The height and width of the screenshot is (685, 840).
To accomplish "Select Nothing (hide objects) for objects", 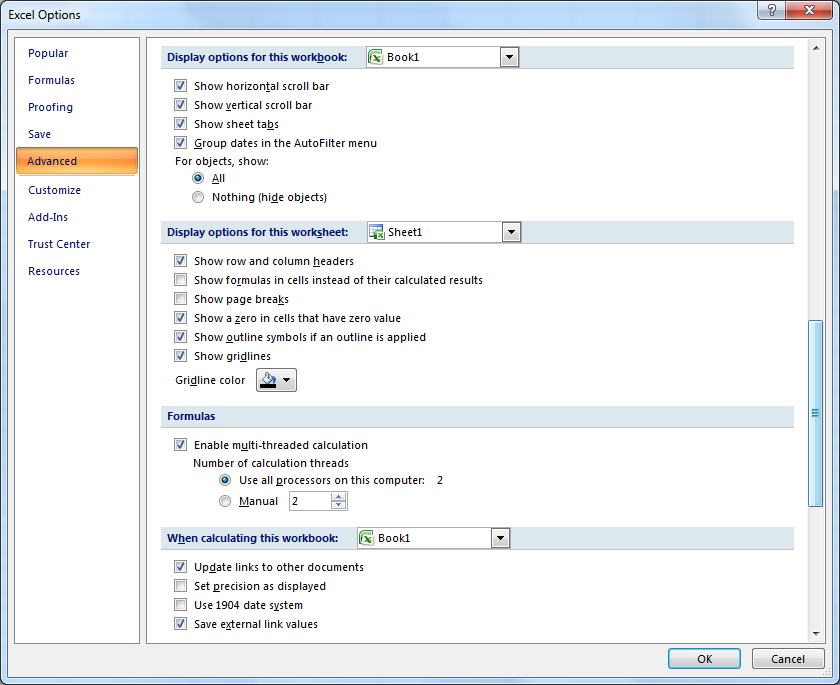I will click(x=198, y=197).
